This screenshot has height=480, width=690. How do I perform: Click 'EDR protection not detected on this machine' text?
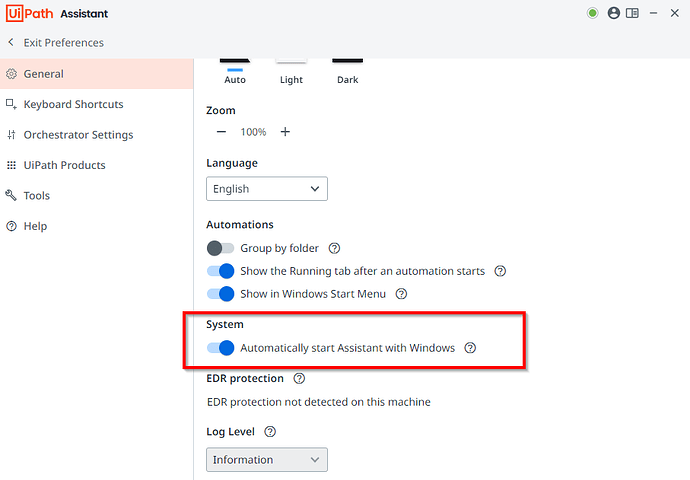319,402
